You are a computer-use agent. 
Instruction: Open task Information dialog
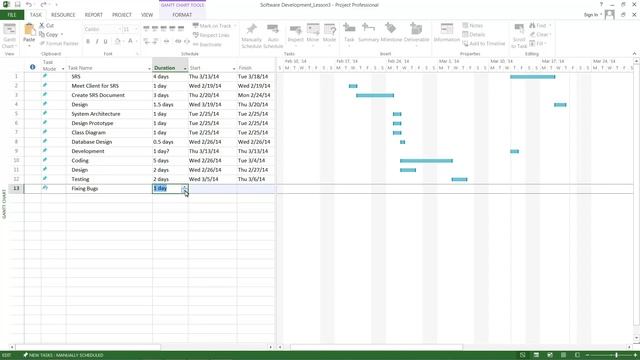(x=447, y=33)
